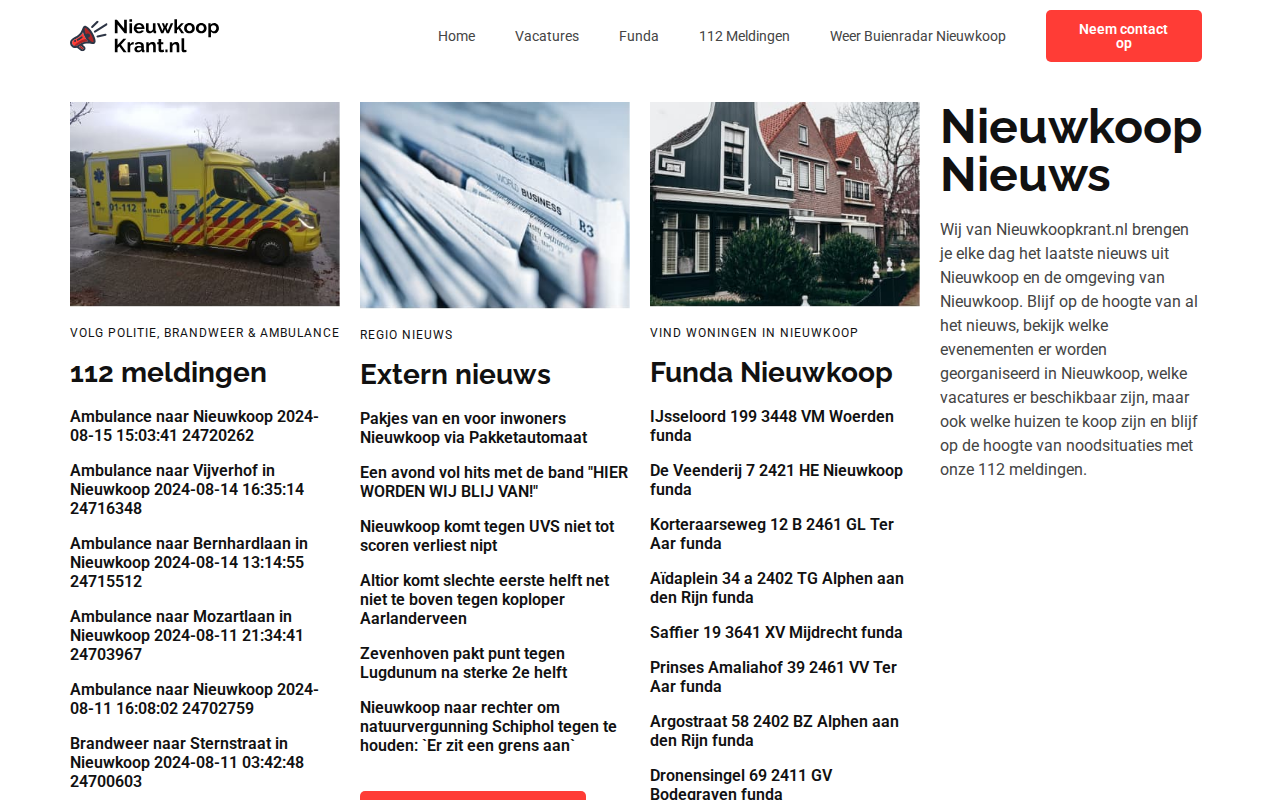Open Ambulance naar Mozartlaan report
Screen dimensions: 1280x800
(x=187, y=635)
